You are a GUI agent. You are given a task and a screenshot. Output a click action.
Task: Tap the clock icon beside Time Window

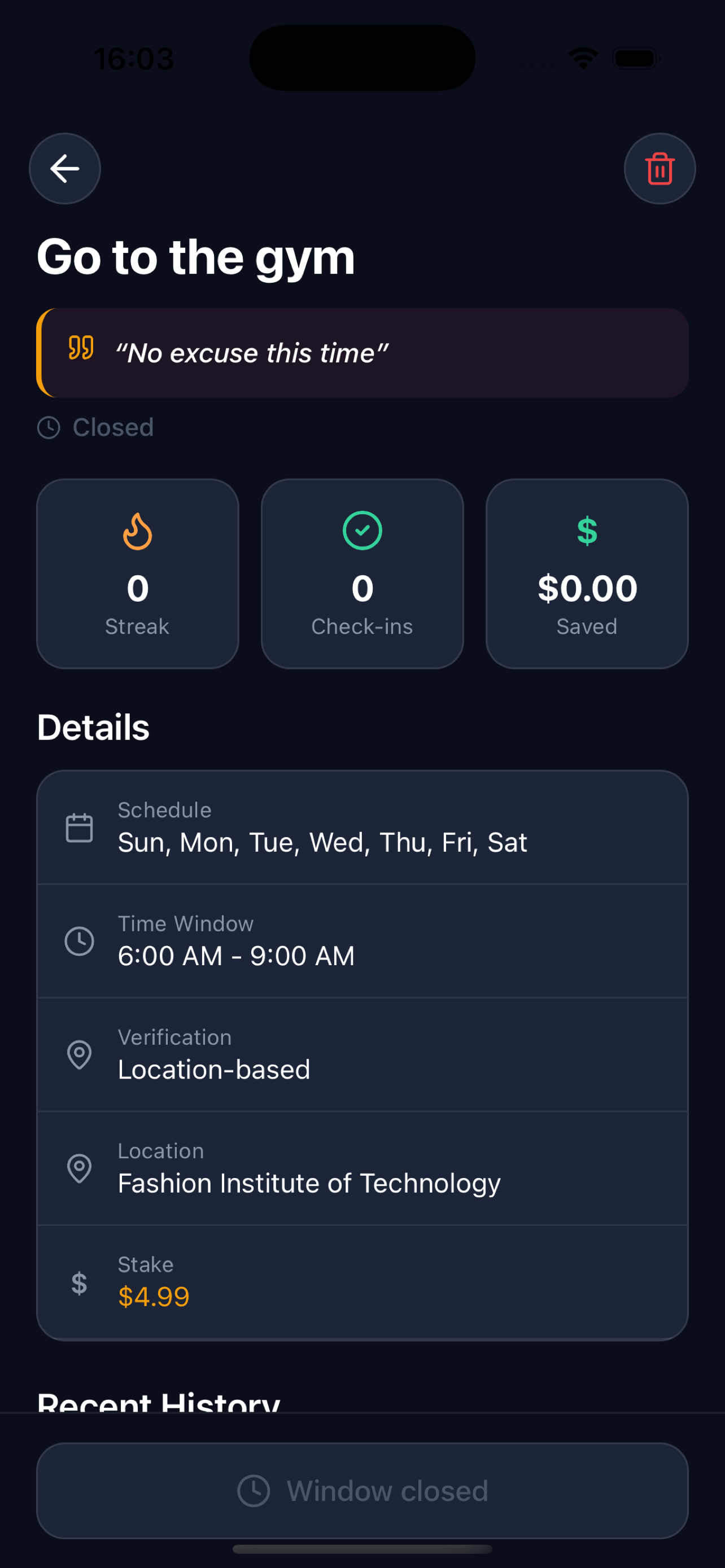point(79,941)
